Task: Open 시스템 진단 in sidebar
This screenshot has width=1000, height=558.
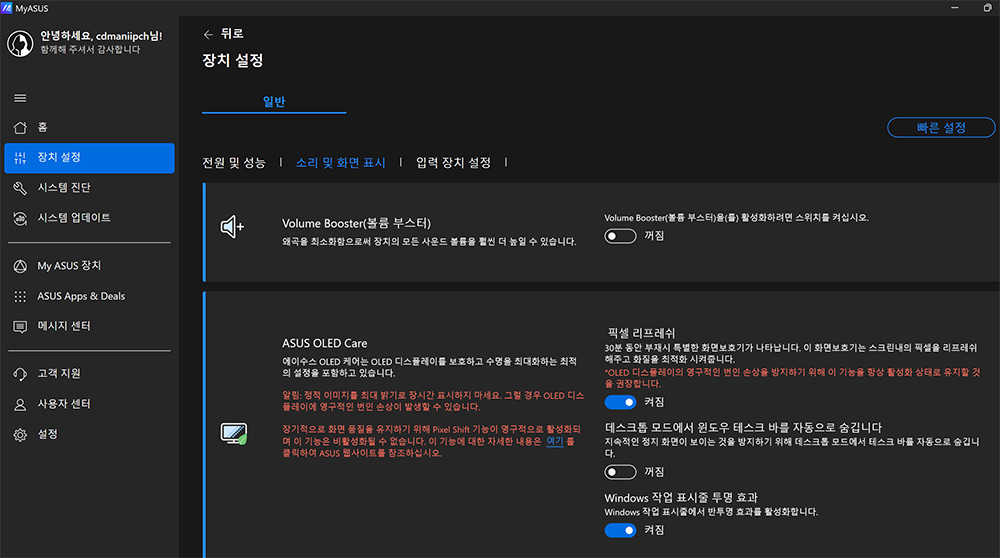Action: pyautogui.click(x=89, y=188)
